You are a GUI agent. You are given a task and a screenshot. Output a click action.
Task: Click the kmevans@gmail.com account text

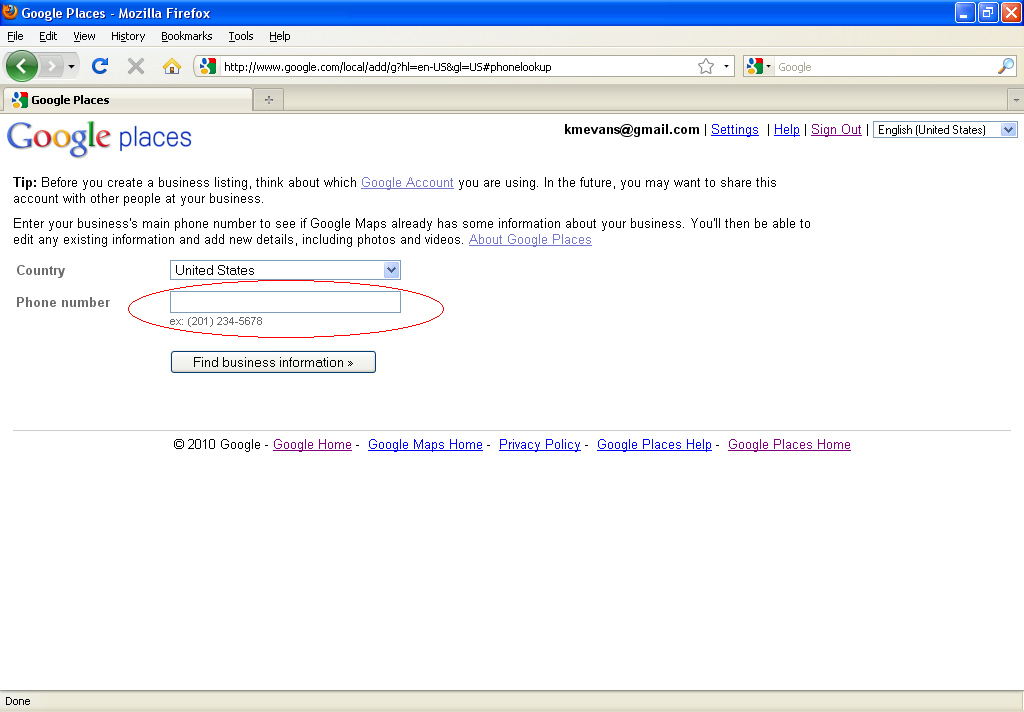pyautogui.click(x=632, y=129)
